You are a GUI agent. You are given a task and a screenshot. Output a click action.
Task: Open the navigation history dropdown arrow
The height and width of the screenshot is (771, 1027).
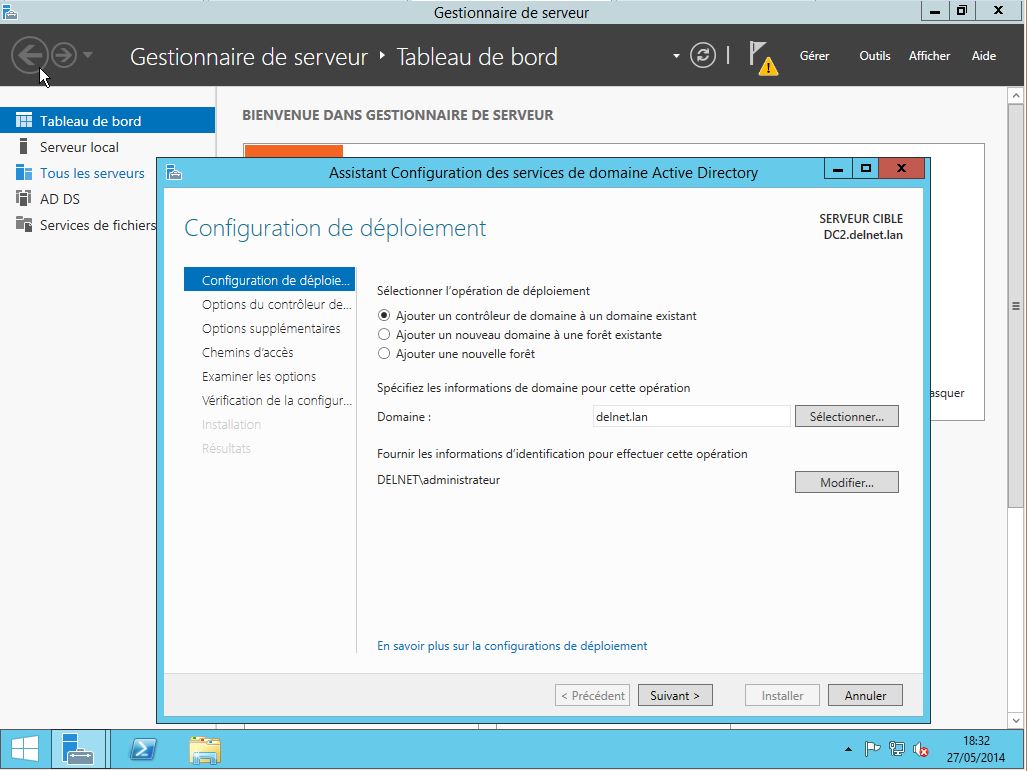(x=88, y=55)
